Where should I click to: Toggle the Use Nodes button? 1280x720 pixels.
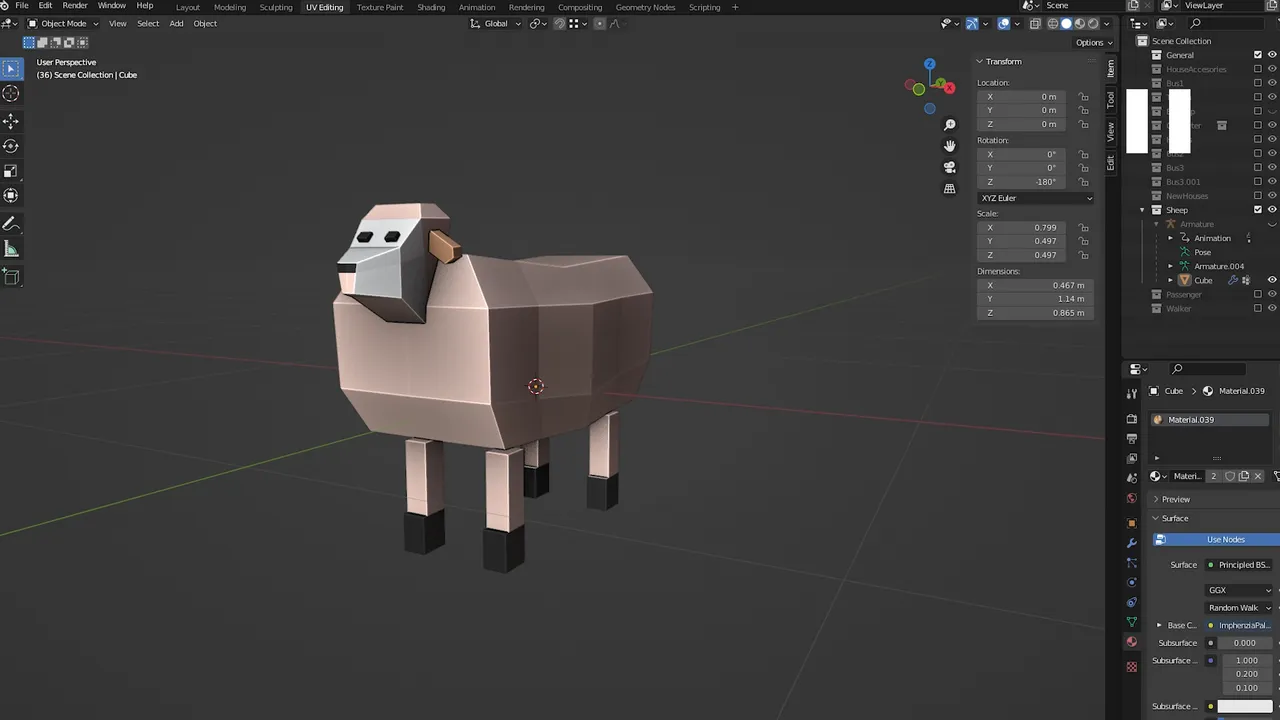[x=1216, y=539]
